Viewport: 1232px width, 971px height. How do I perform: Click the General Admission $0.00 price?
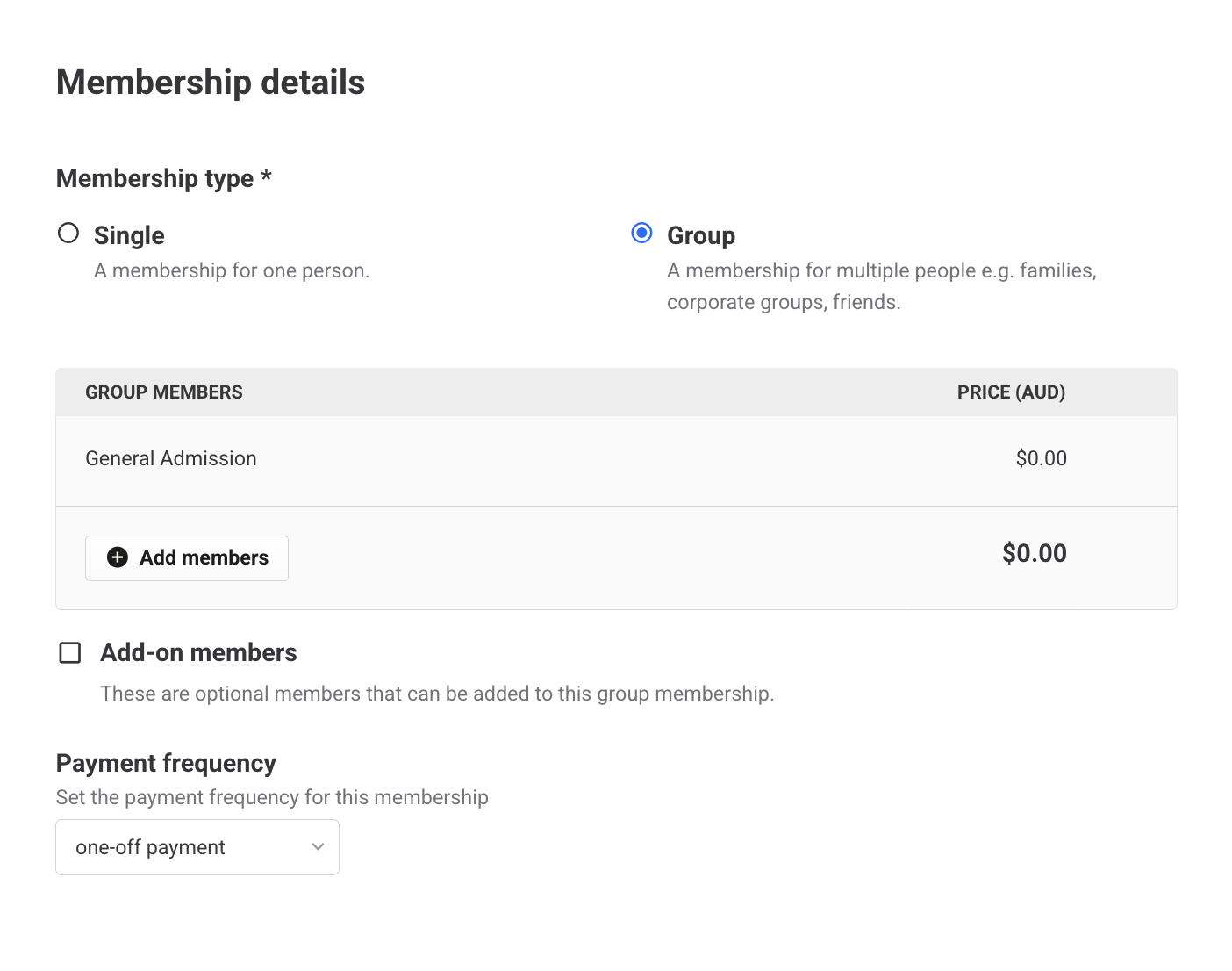[x=1041, y=458]
